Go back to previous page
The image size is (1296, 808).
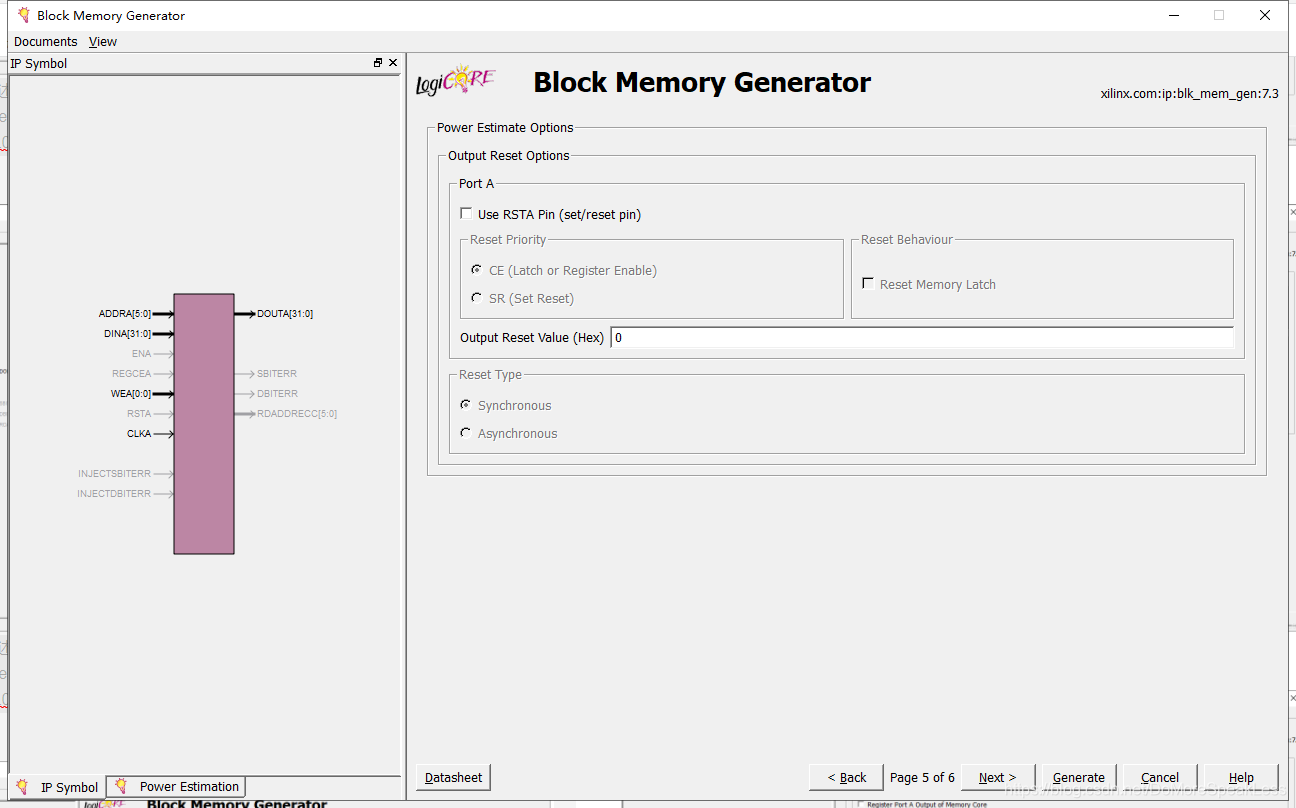pos(847,777)
